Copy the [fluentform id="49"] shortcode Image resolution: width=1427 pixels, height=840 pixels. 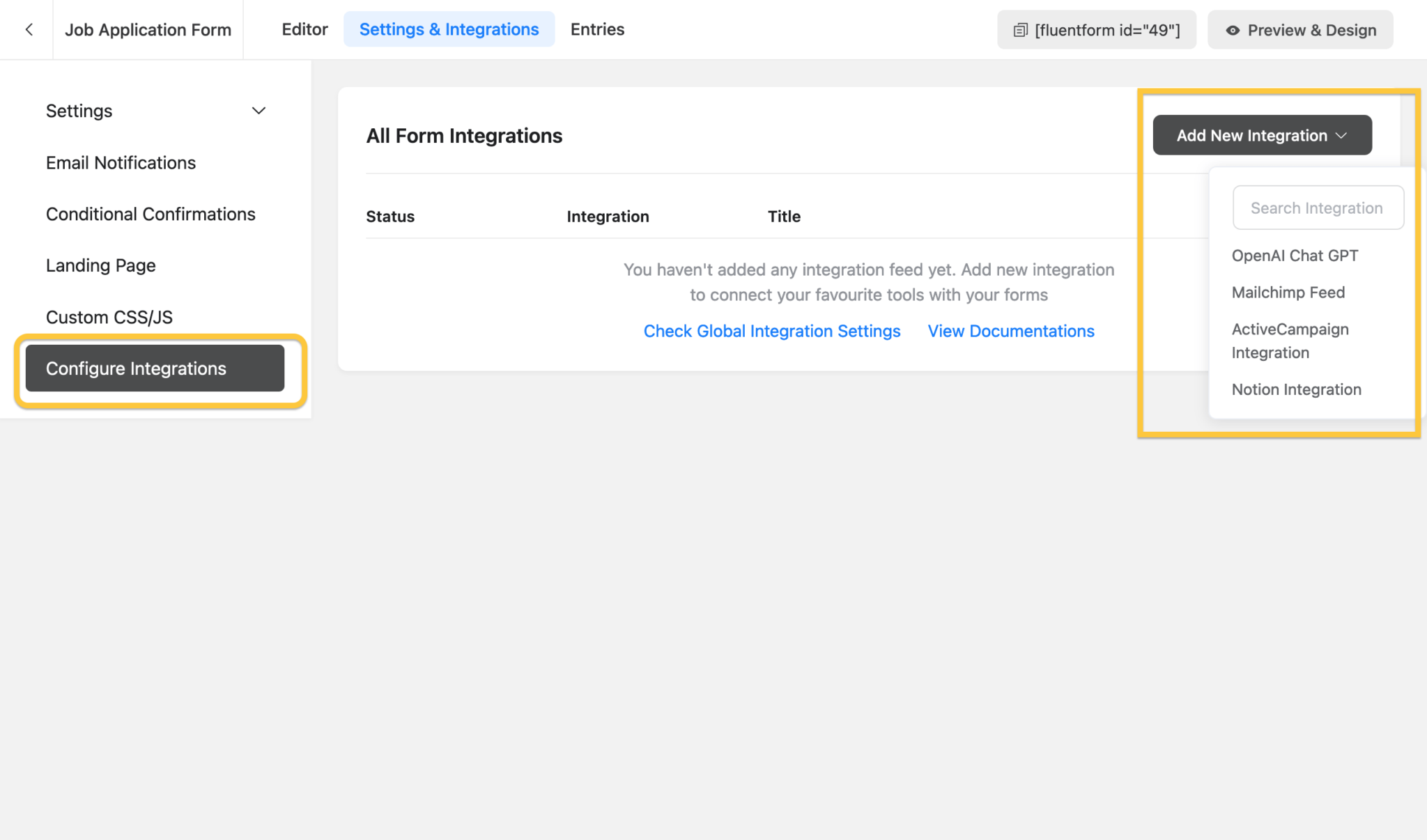(1096, 29)
